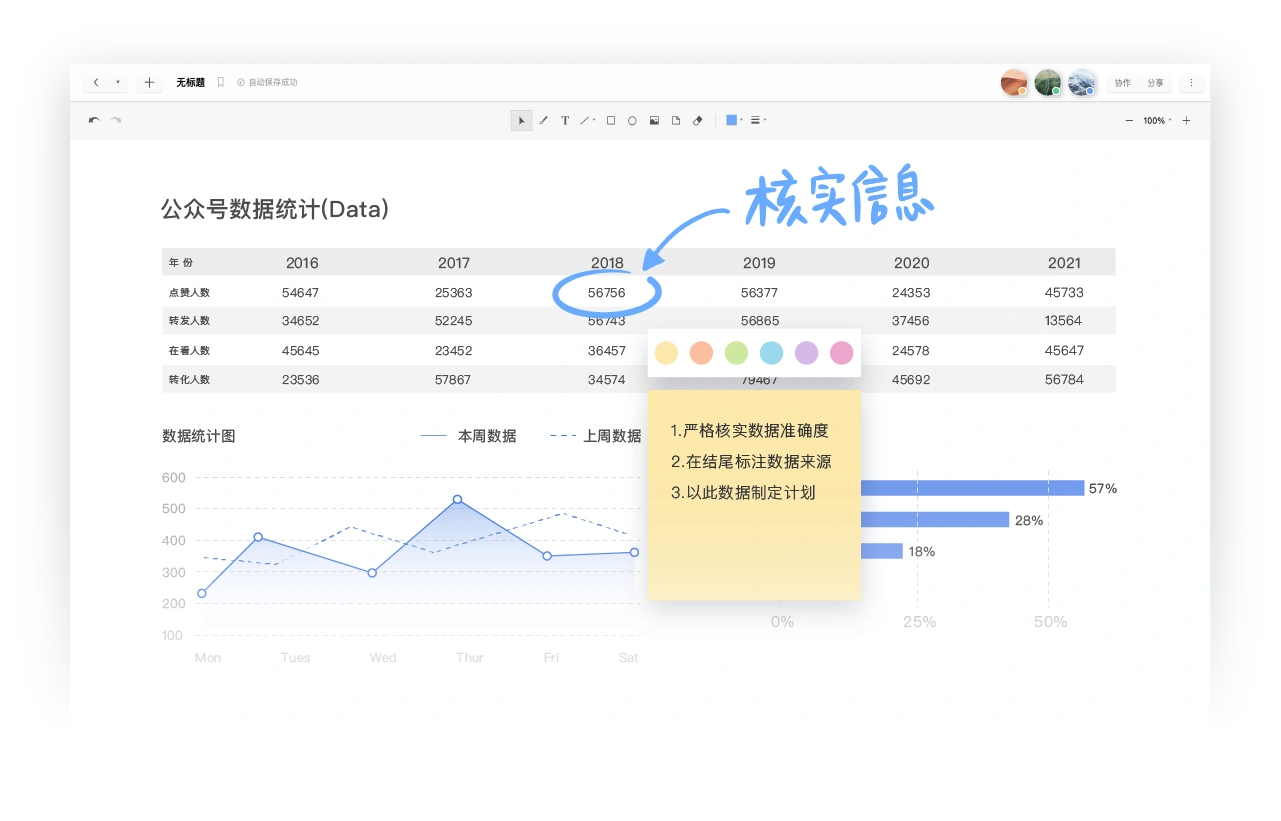This screenshot has height=821, width=1281.
Task: Bookmark the document with the flag icon
Action: pos(221,83)
